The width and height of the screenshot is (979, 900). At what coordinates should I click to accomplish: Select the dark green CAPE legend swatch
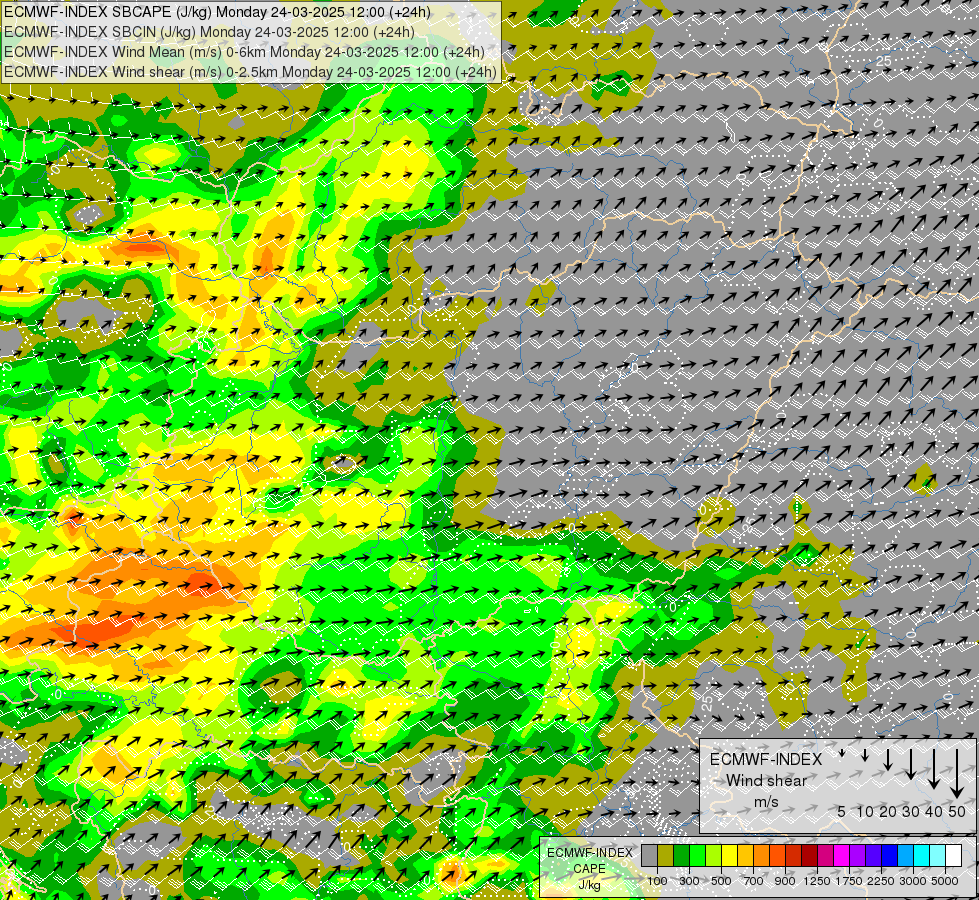[x=682, y=856]
